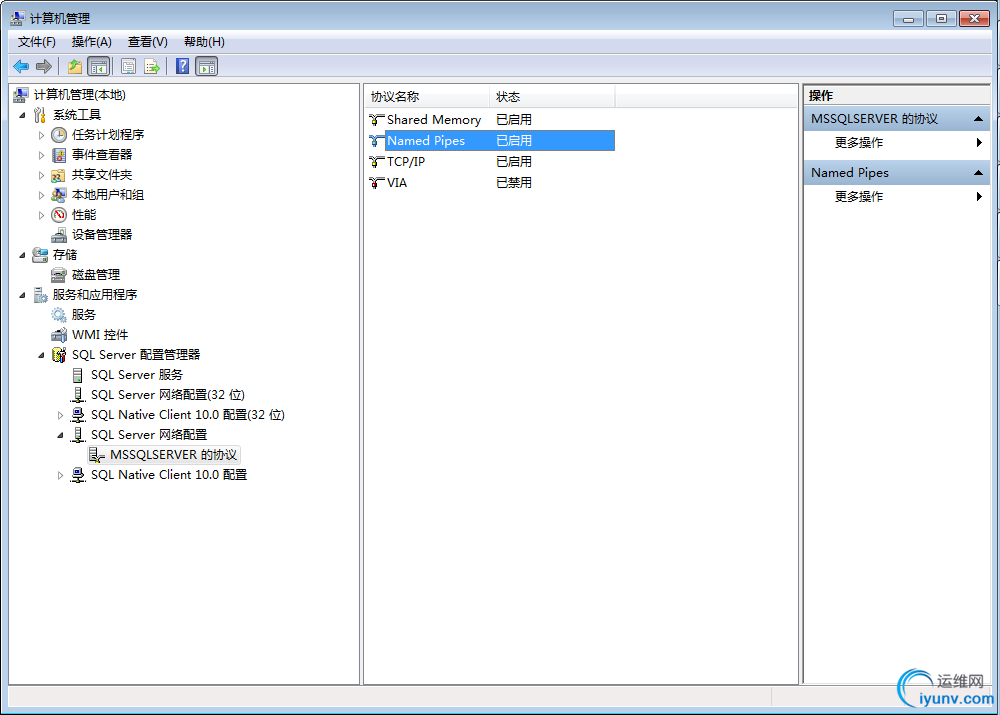Click the TCP/IP protocol icon
Image resolution: width=1000 pixels, height=715 pixels.
point(377,162)
